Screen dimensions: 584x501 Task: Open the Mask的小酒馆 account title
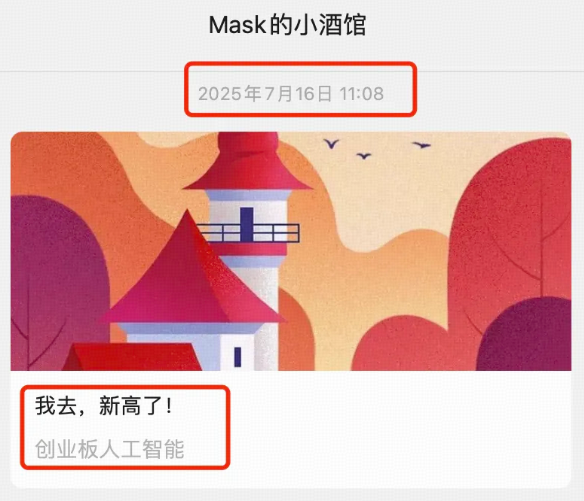point(287,25)
